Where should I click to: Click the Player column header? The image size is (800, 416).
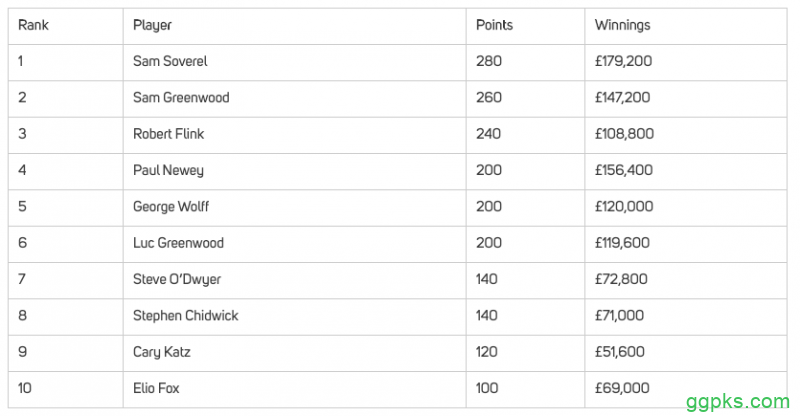pyautogui.click(x=154, y=25)
